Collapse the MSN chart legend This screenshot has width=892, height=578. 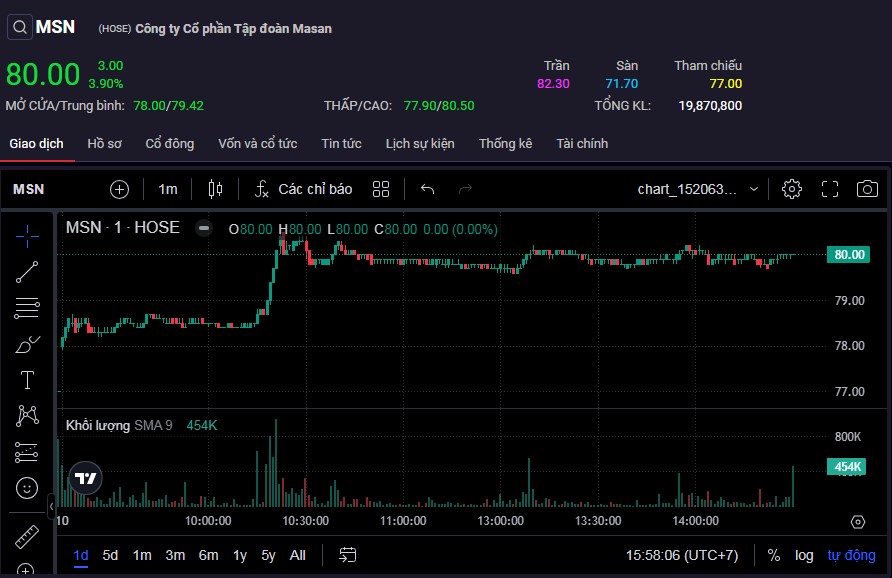204,228
